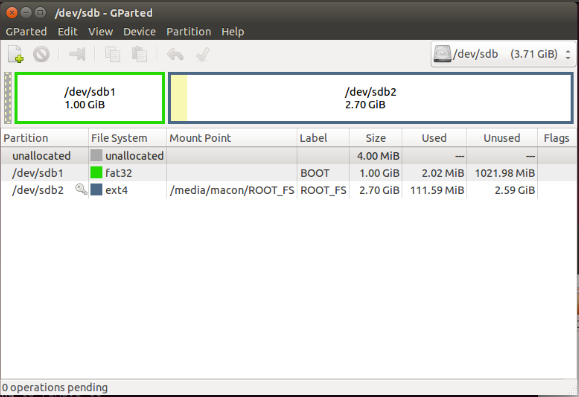Click the Label column header

323,138
